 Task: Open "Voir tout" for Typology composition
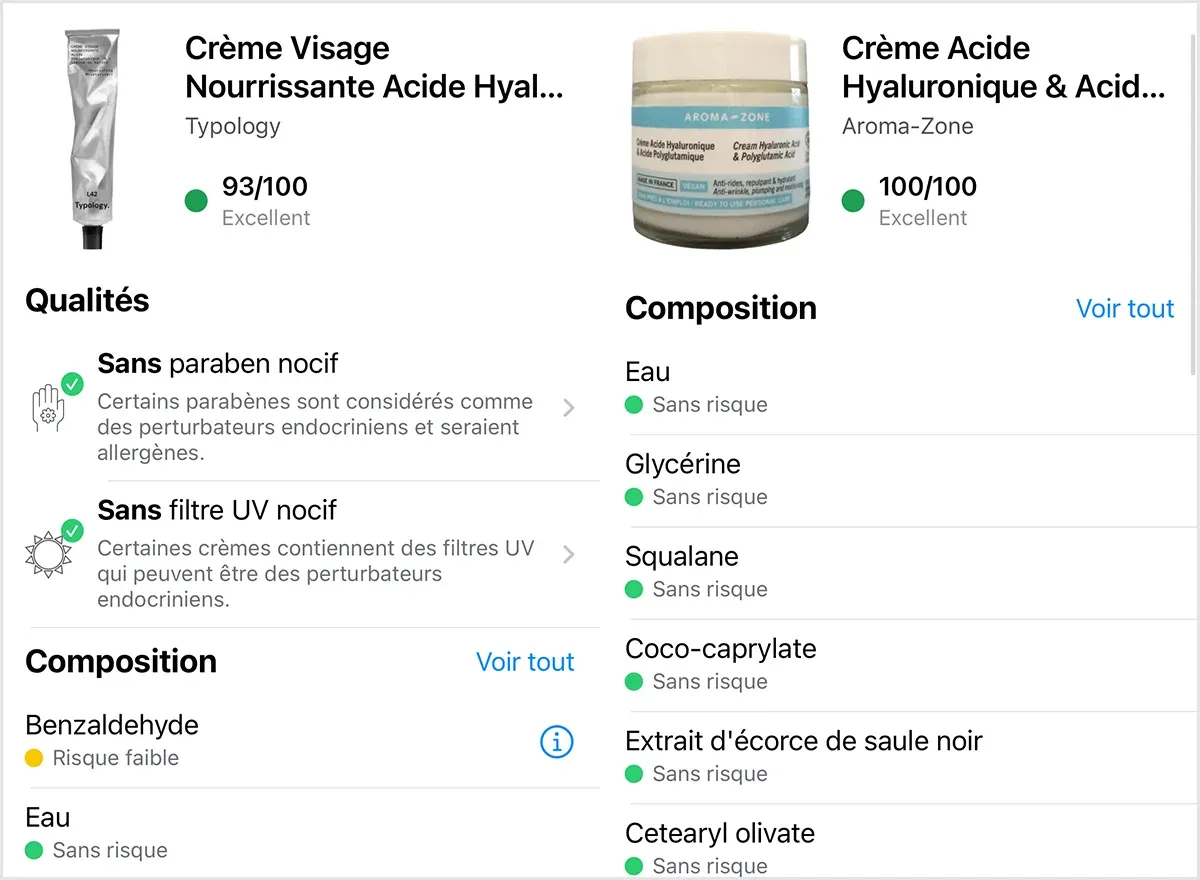[x=525, y=661]
